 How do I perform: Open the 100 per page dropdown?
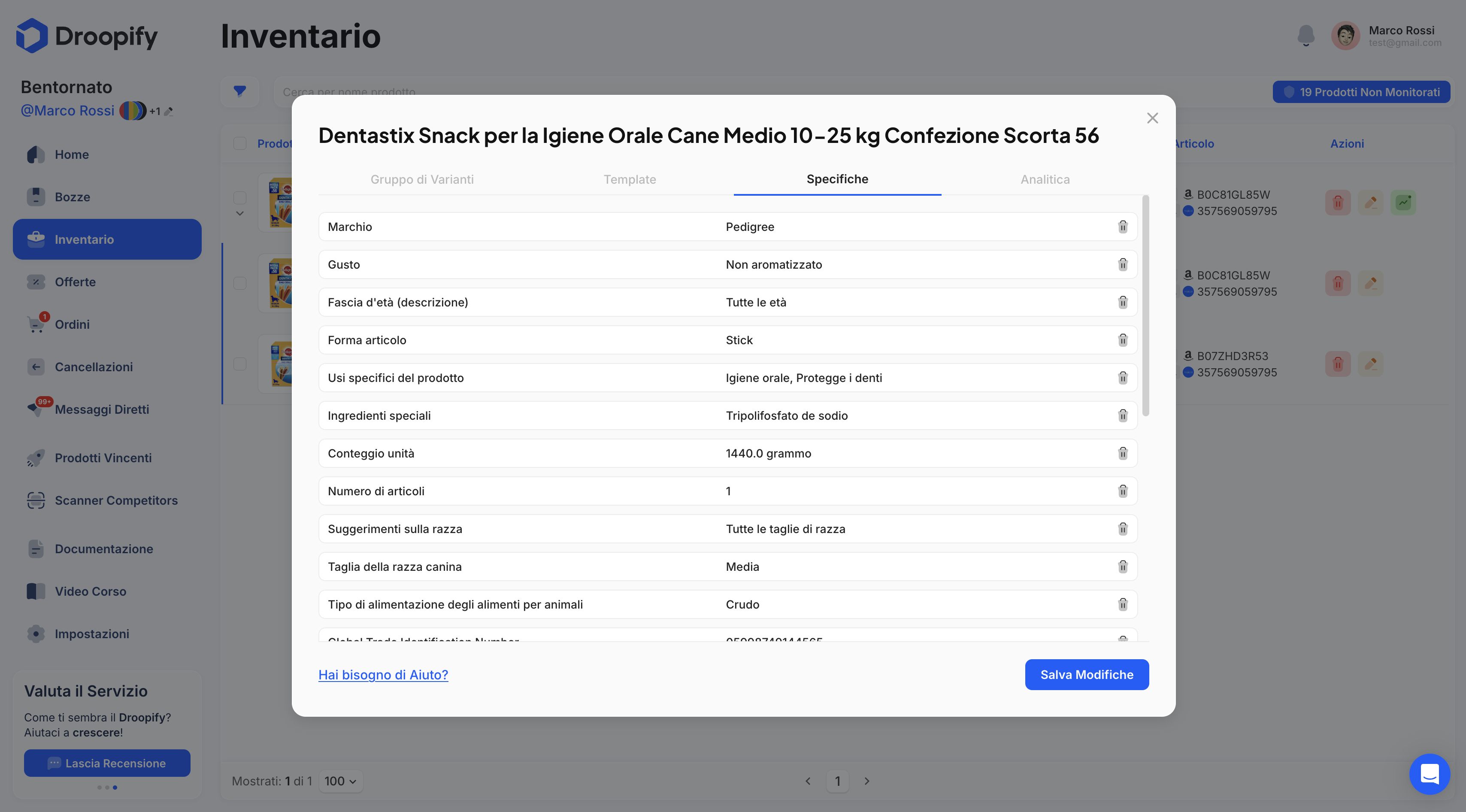click(x=340, y=781)
